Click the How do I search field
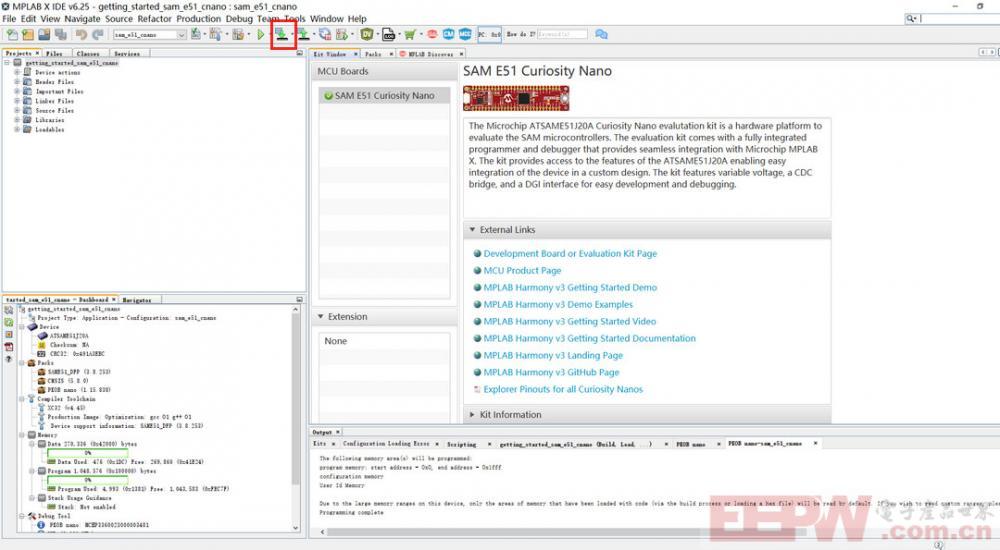 (x=562, y=34)
